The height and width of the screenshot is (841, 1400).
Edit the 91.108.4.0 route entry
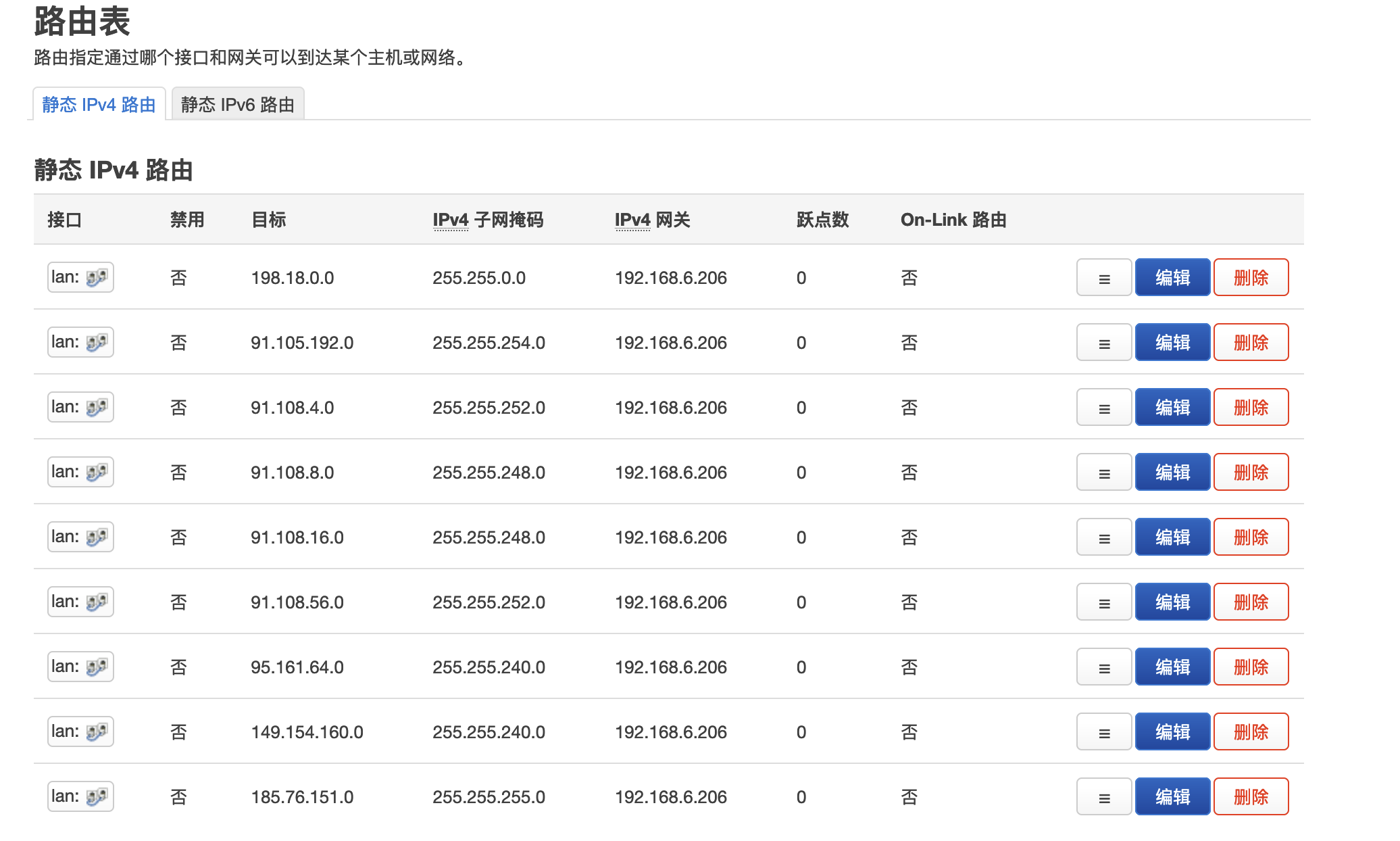coord(1172,408)
